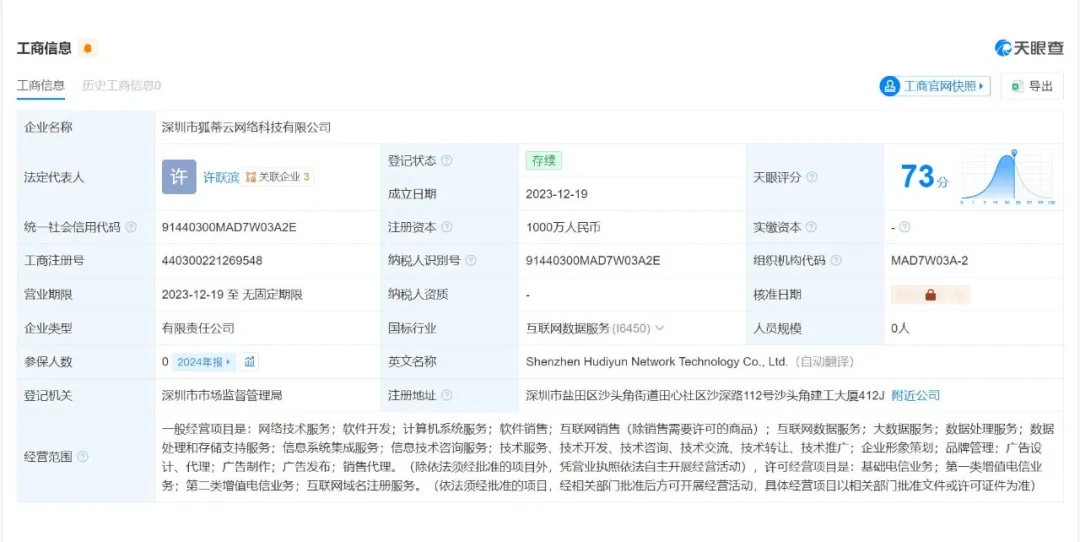1080x542 pixels.
Task: Open the 工商信息 tab
Action: point(41,85)
